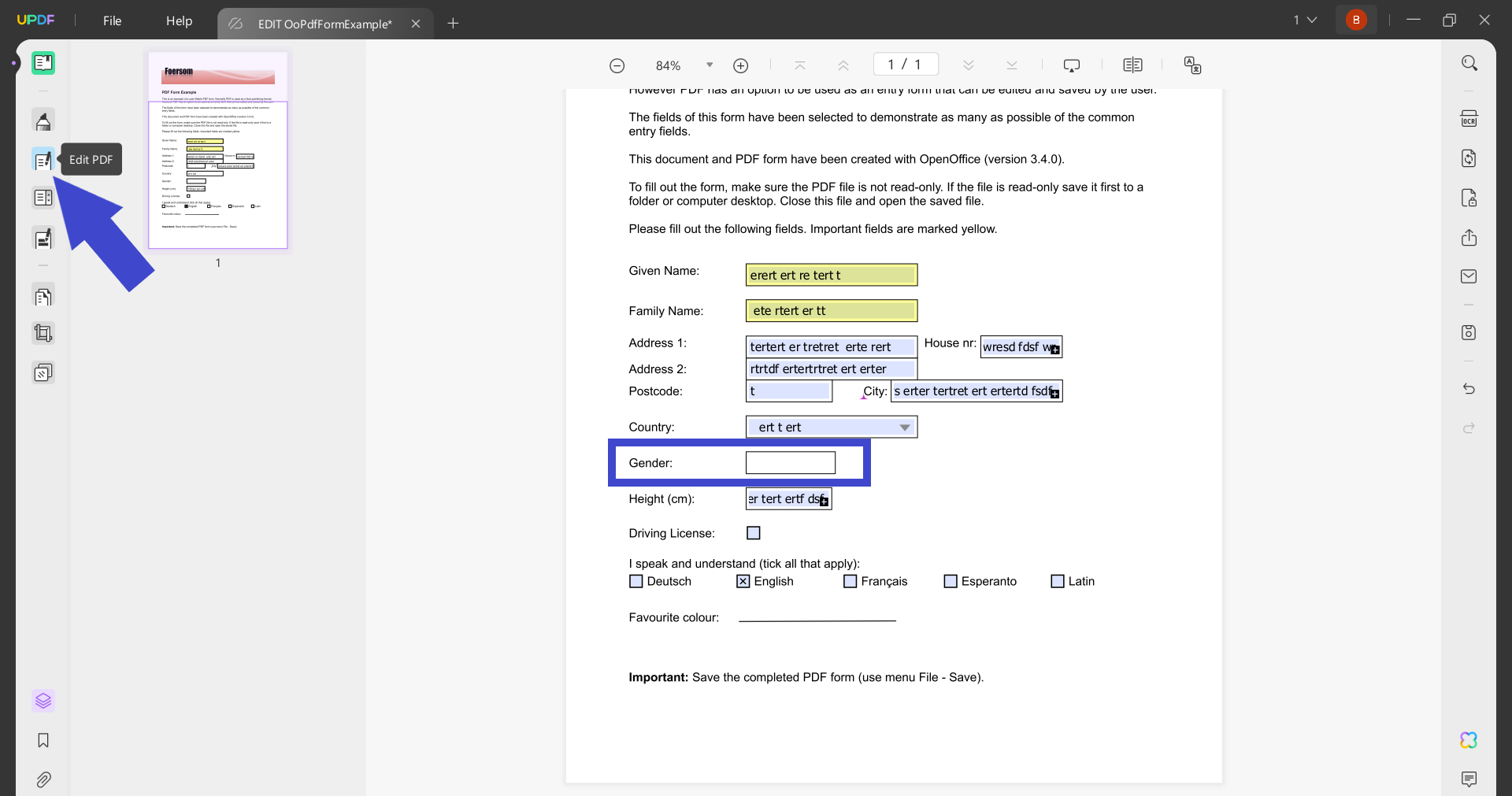Enter presentation mode from the toolbar
The height and width of the screenshot is (796, 1512).
(1073, 65)
